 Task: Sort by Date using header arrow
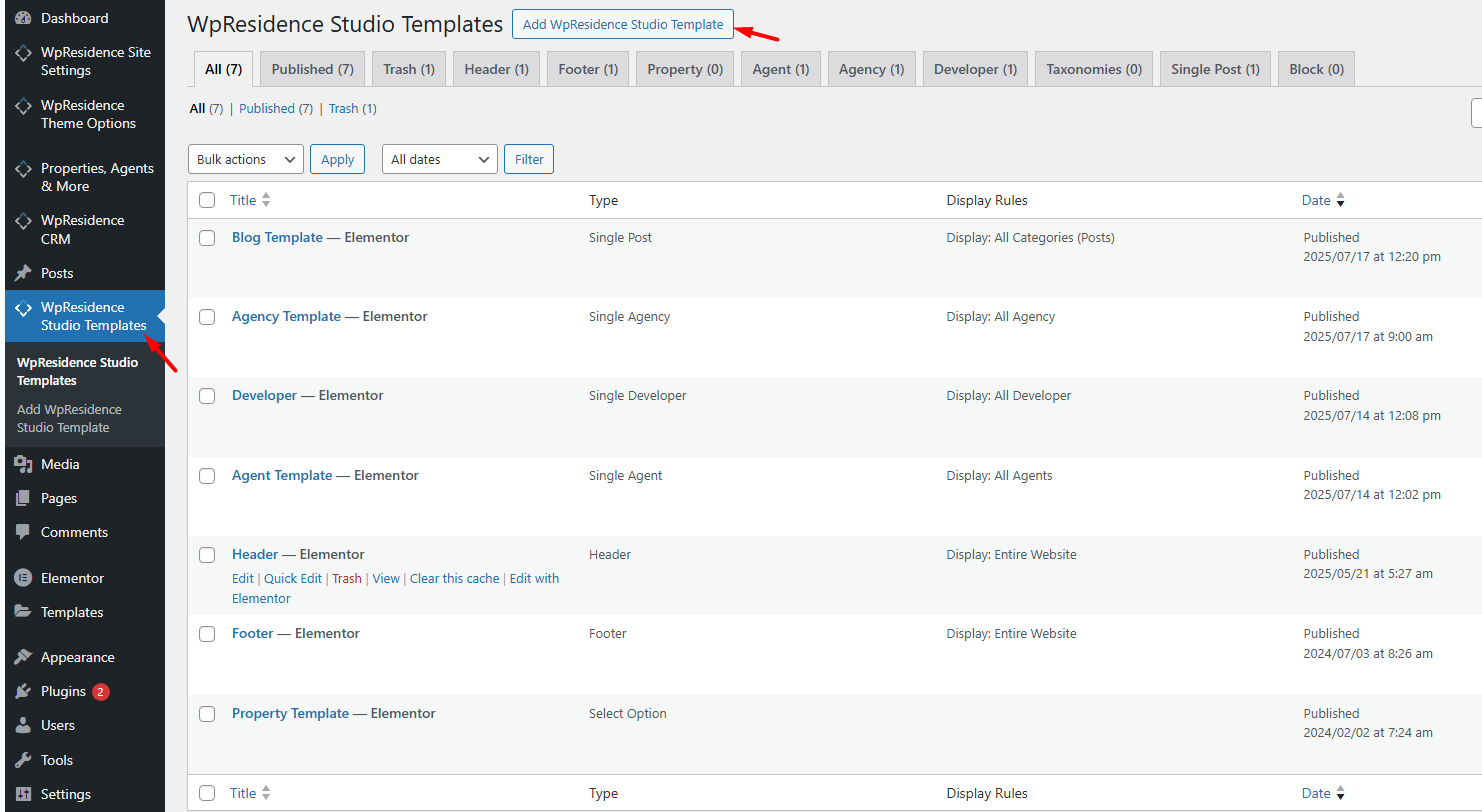click(1340, 201)
